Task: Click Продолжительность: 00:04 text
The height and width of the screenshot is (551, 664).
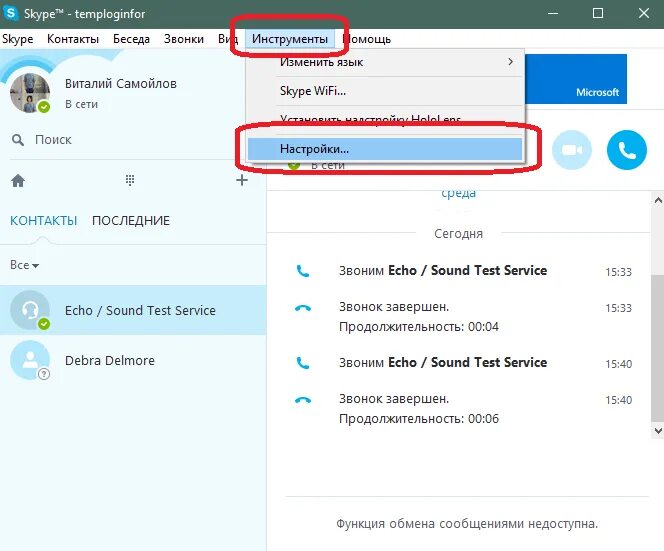Action: tap(419, 327)
